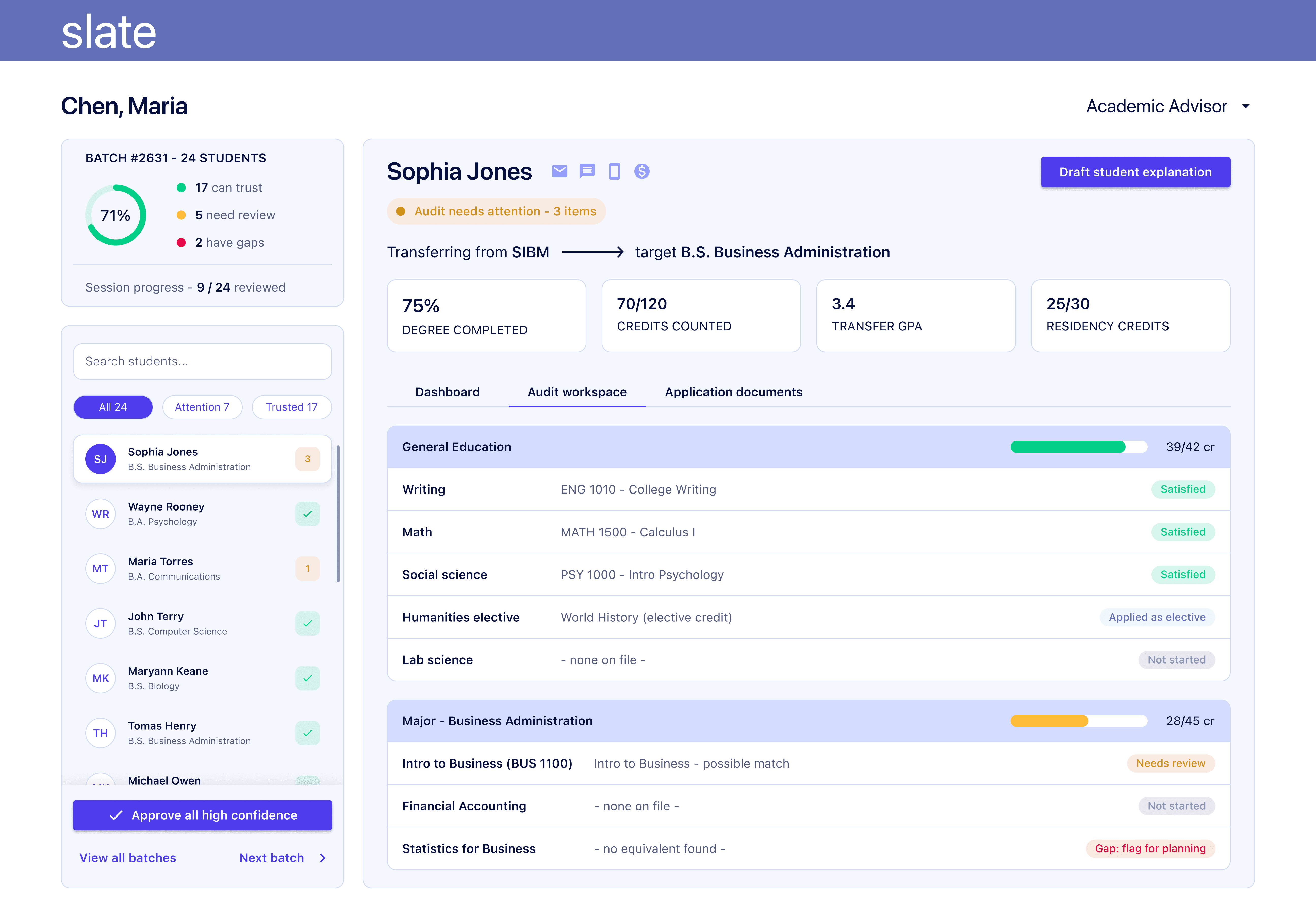Click Not started tag on Financial Accounting
The width and height of the screenshot is (1316, 918).
[1177, 806]
